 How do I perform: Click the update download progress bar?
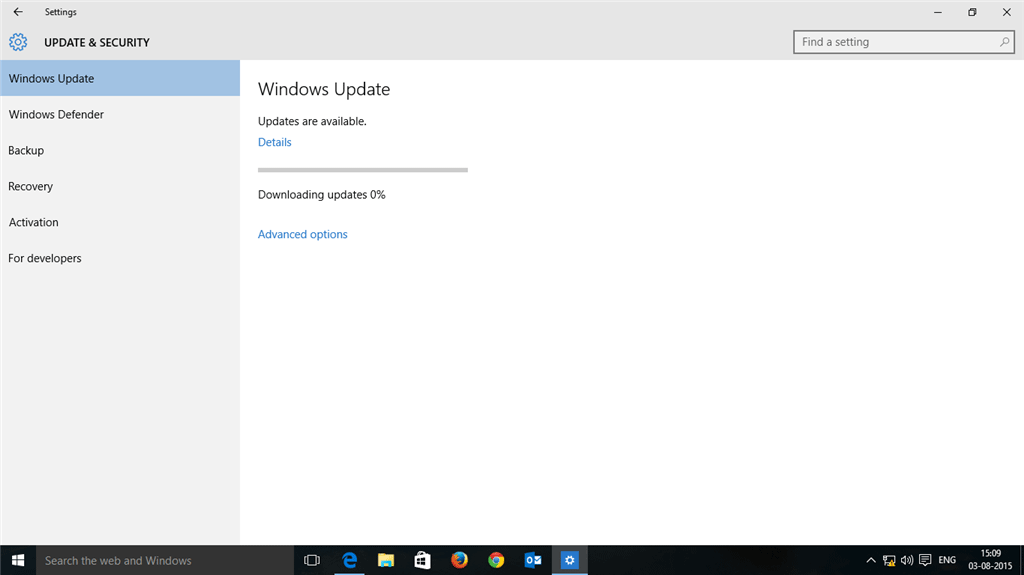coord(362,170)
